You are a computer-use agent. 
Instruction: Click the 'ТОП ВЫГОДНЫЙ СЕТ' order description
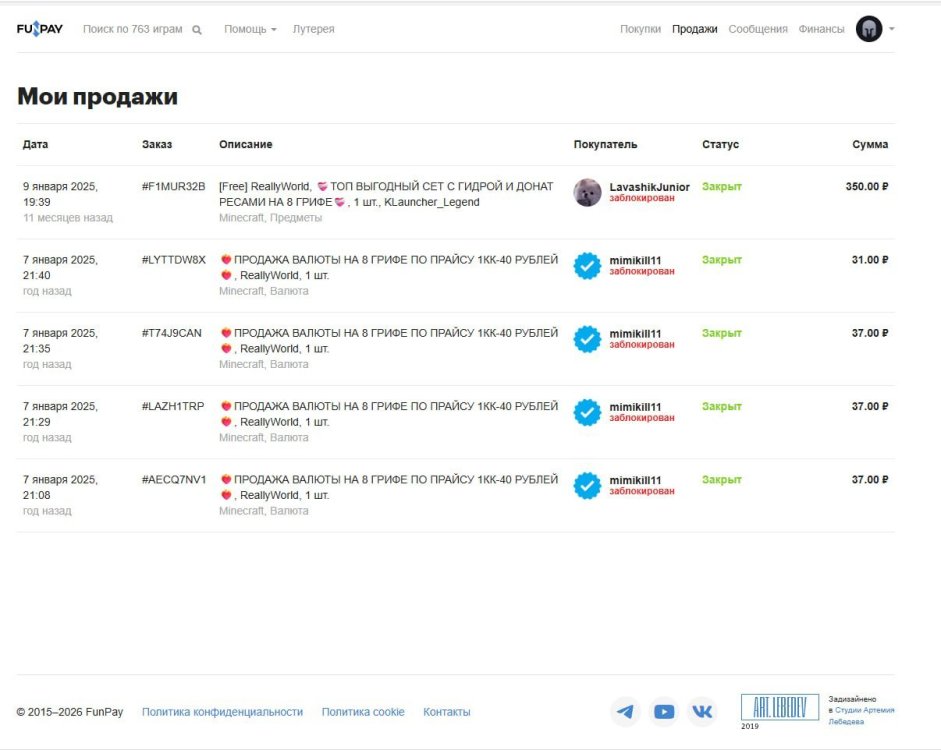point(386,194)
